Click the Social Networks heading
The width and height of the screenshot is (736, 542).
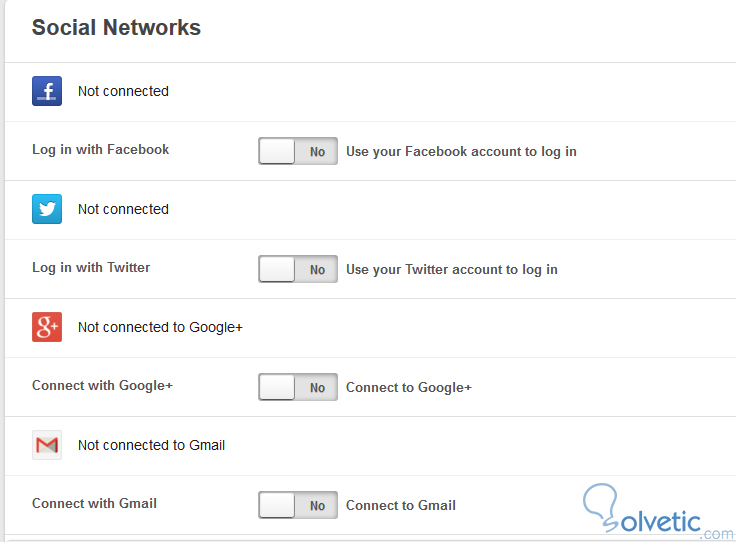point(116,28)
